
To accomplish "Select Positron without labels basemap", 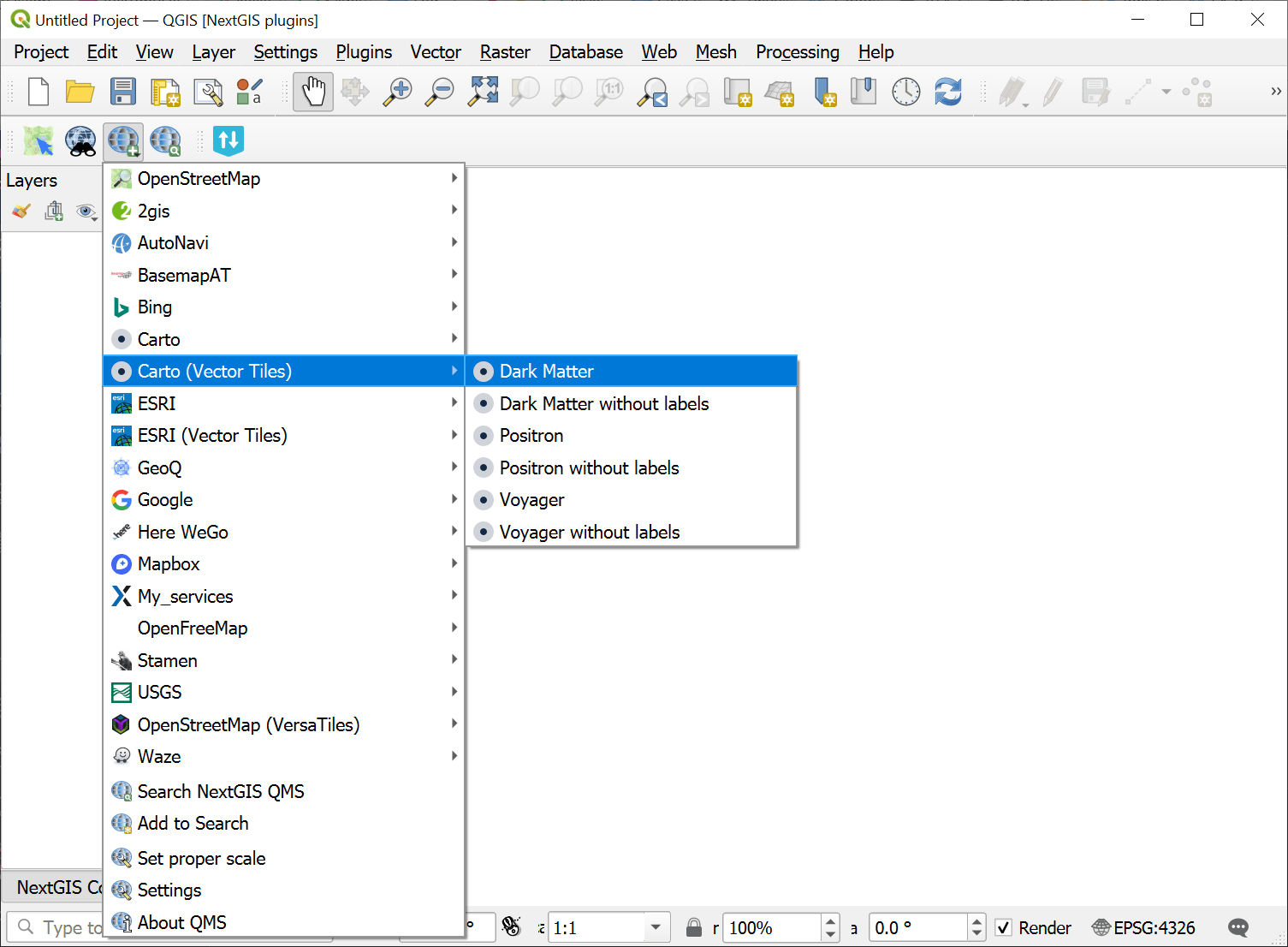I will 589,468.
